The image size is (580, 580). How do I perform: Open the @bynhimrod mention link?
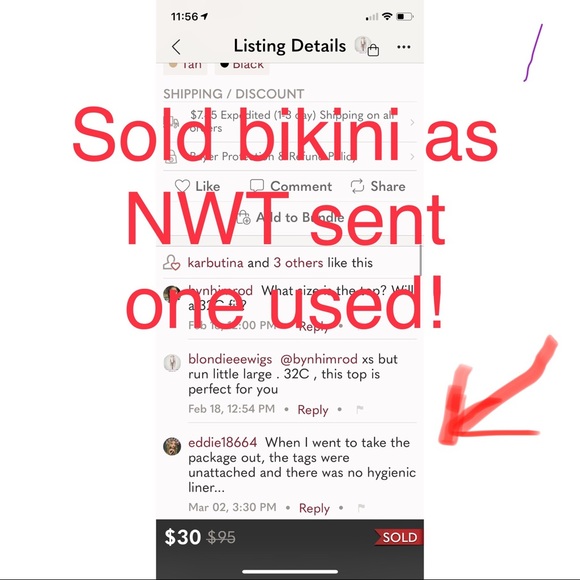pyautogui.click(x=319, y=359)
